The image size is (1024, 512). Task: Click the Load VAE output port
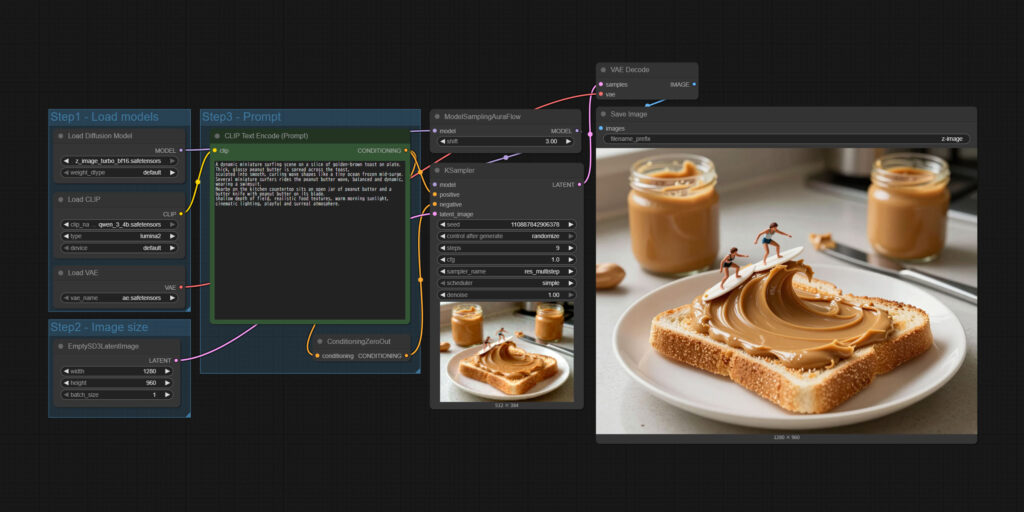[181, 287]
